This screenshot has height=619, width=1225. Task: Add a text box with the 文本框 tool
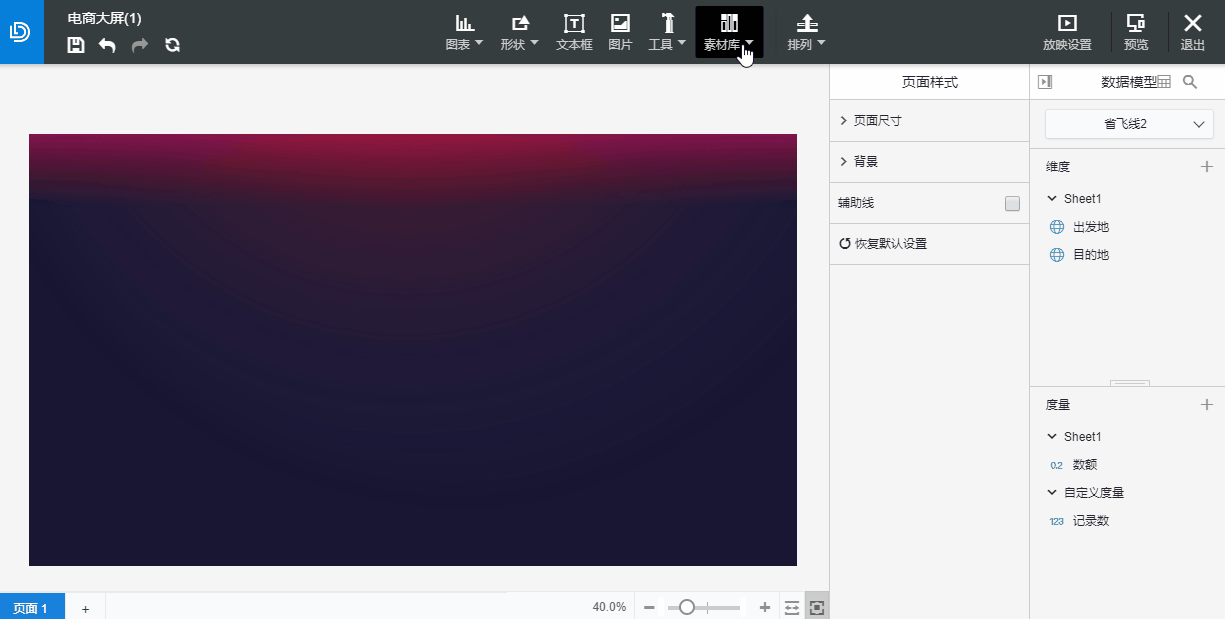pyautogui.click(x=574, y=32)
